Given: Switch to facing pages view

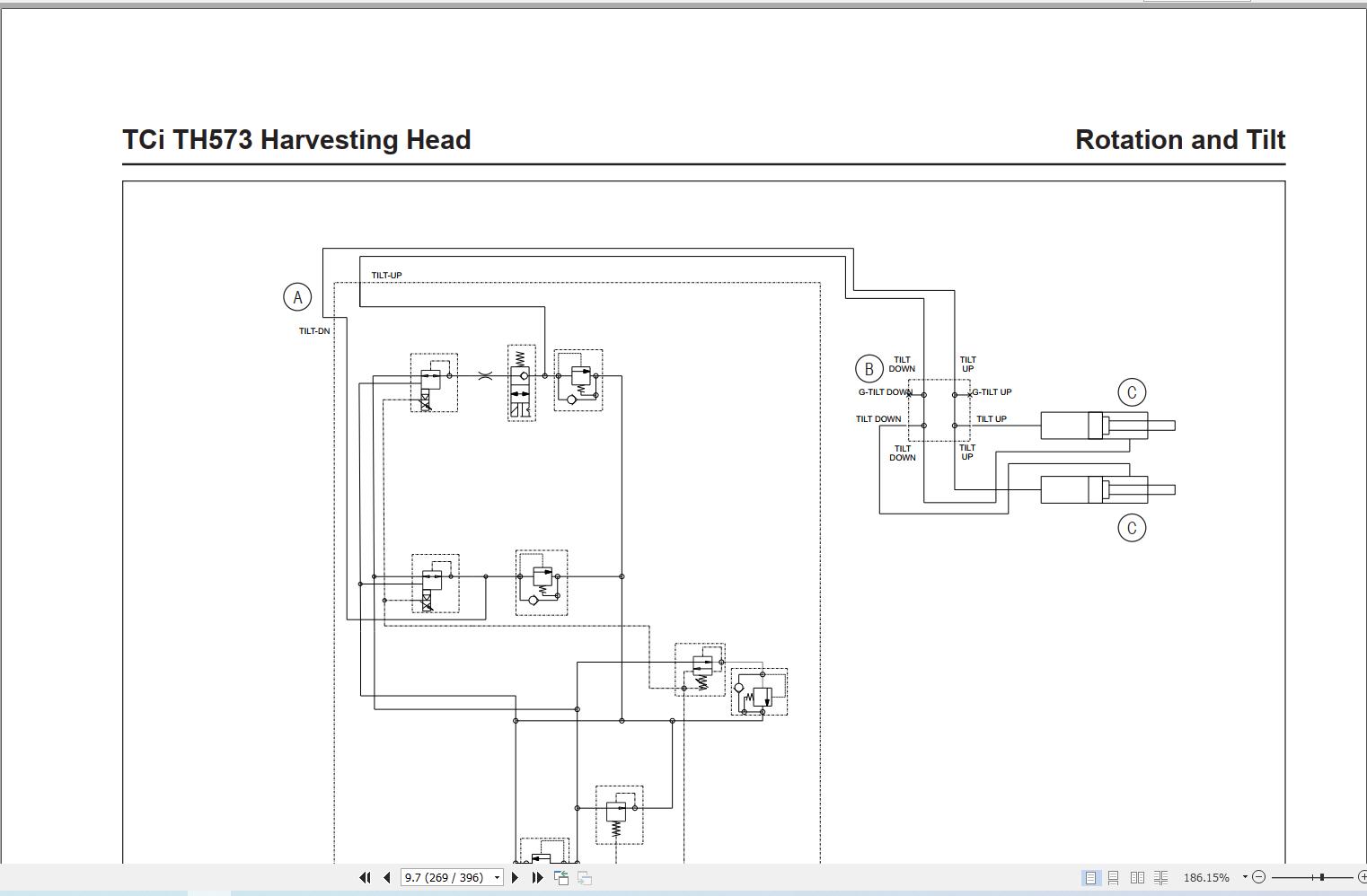Looking at the screenshot, I should coord(1138,876).
